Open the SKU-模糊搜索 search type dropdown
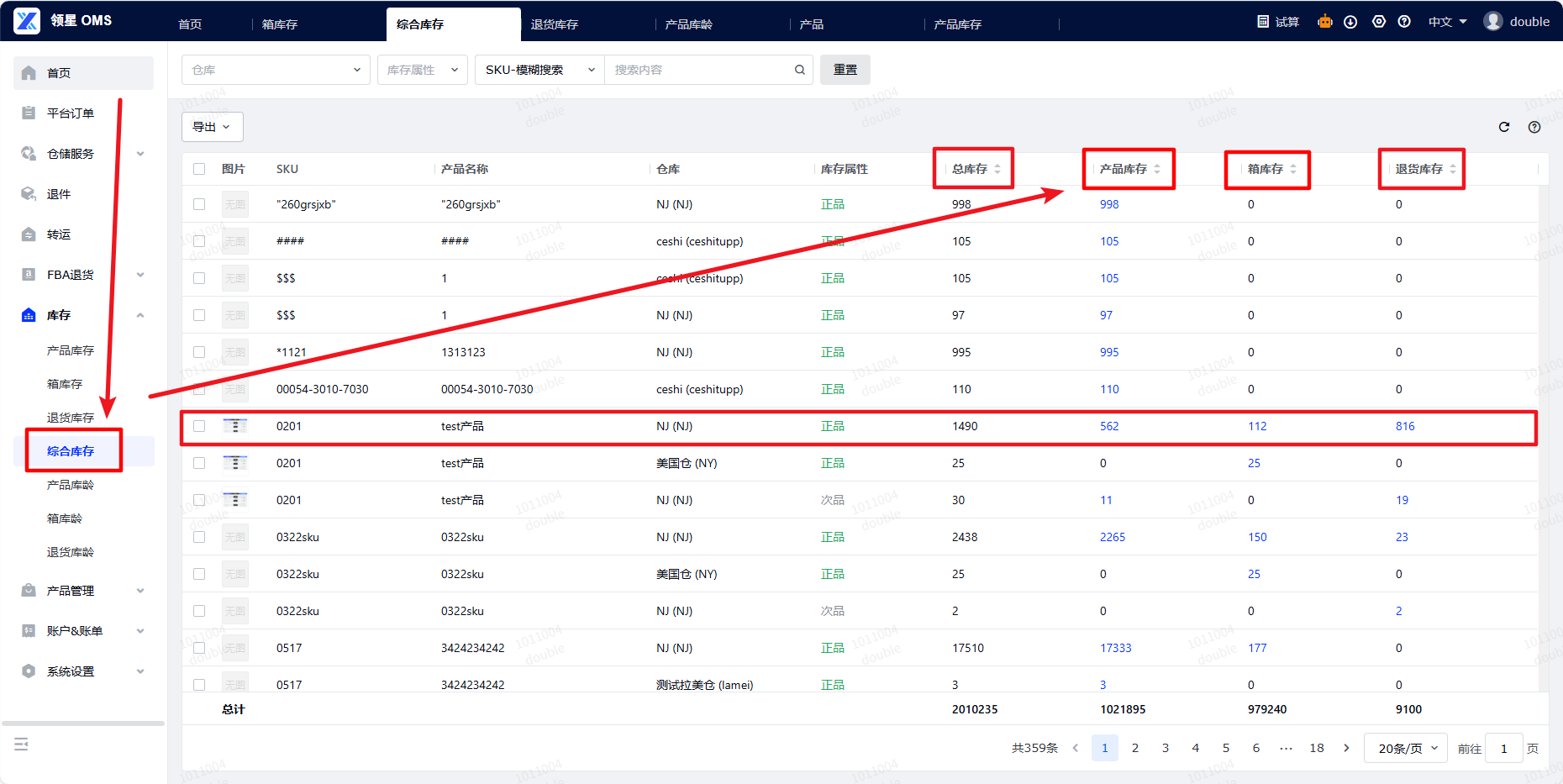This screenshot has width=1563, height=784. tap(540, 70)
